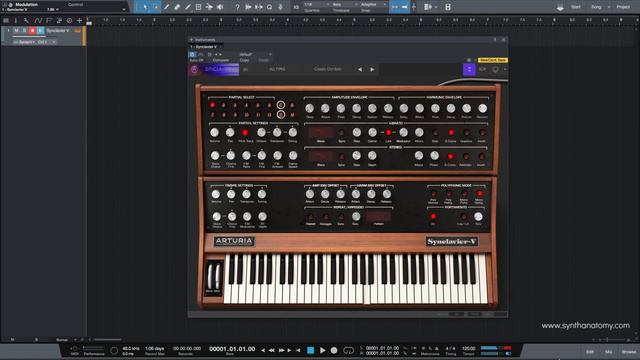The width and height of the screenshot is (640, 360).
Task: Open Arturia plugin settings gear icon
Action: coord(495,70)
